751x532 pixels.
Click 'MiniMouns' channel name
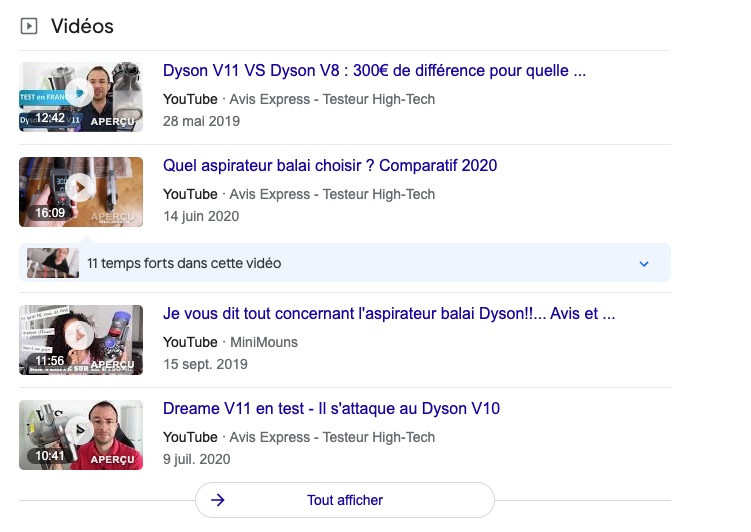coord(264,342)
